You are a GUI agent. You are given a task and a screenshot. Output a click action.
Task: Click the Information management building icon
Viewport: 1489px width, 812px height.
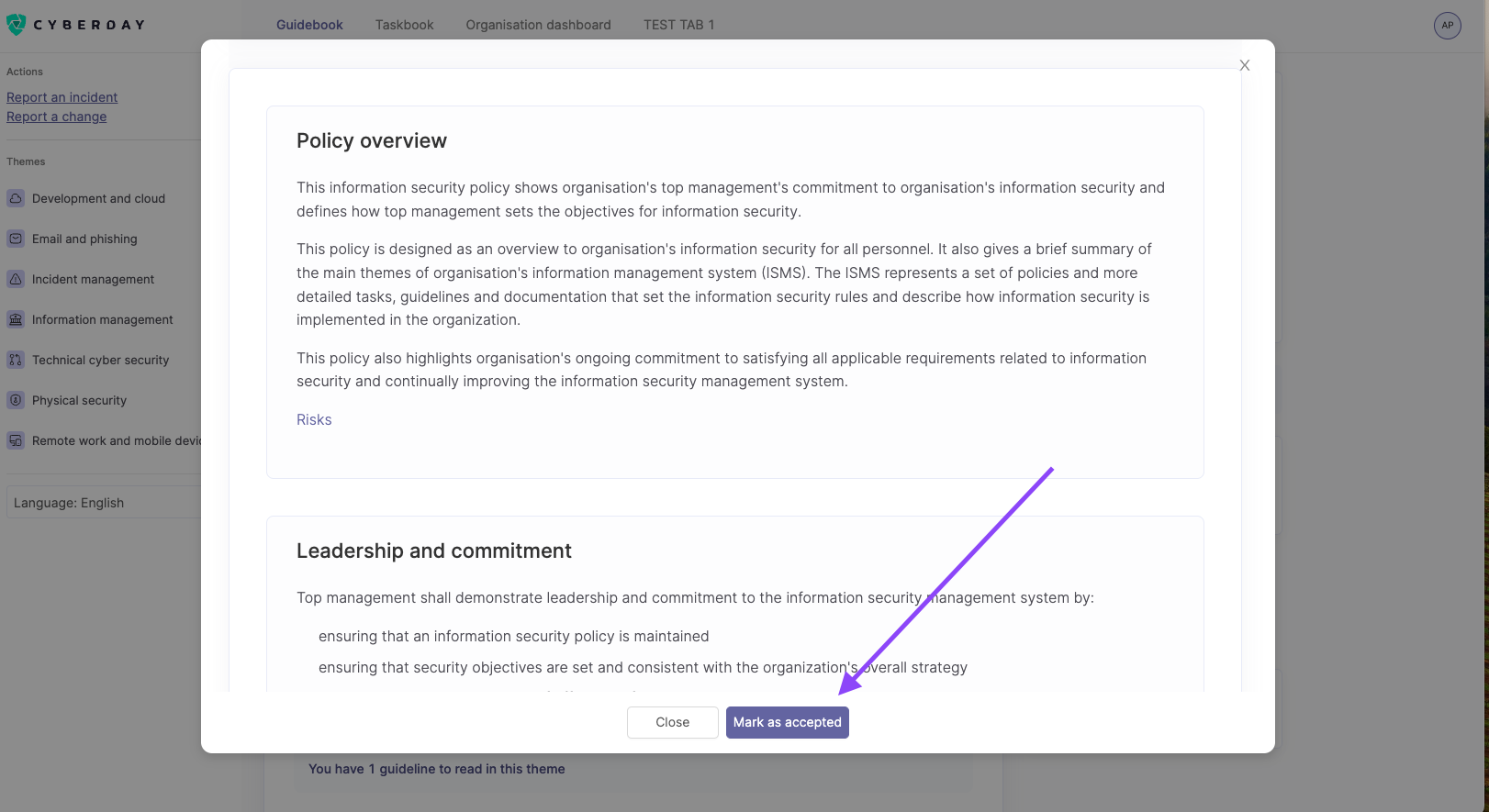click(x=16, y=319)
